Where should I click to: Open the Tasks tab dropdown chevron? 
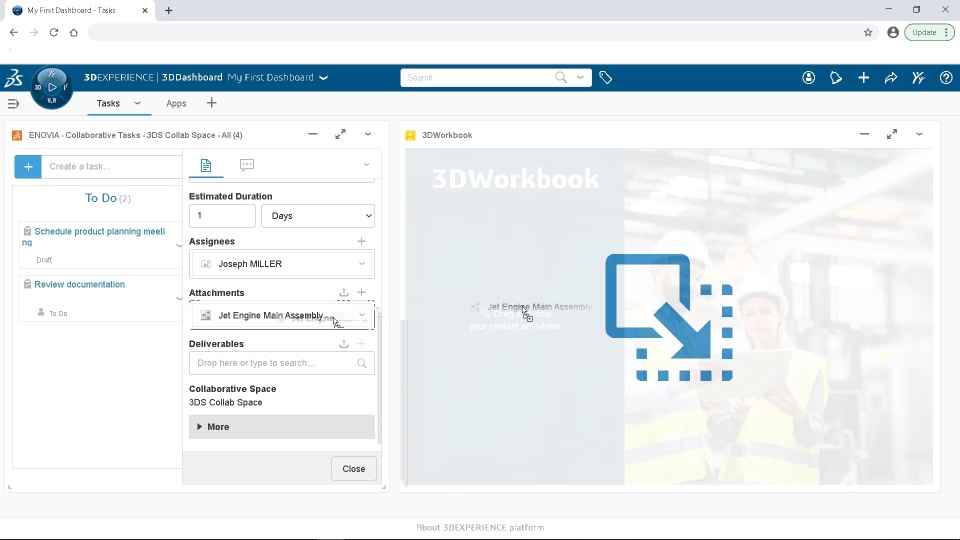pyautogui.click(x=137, y=103)
